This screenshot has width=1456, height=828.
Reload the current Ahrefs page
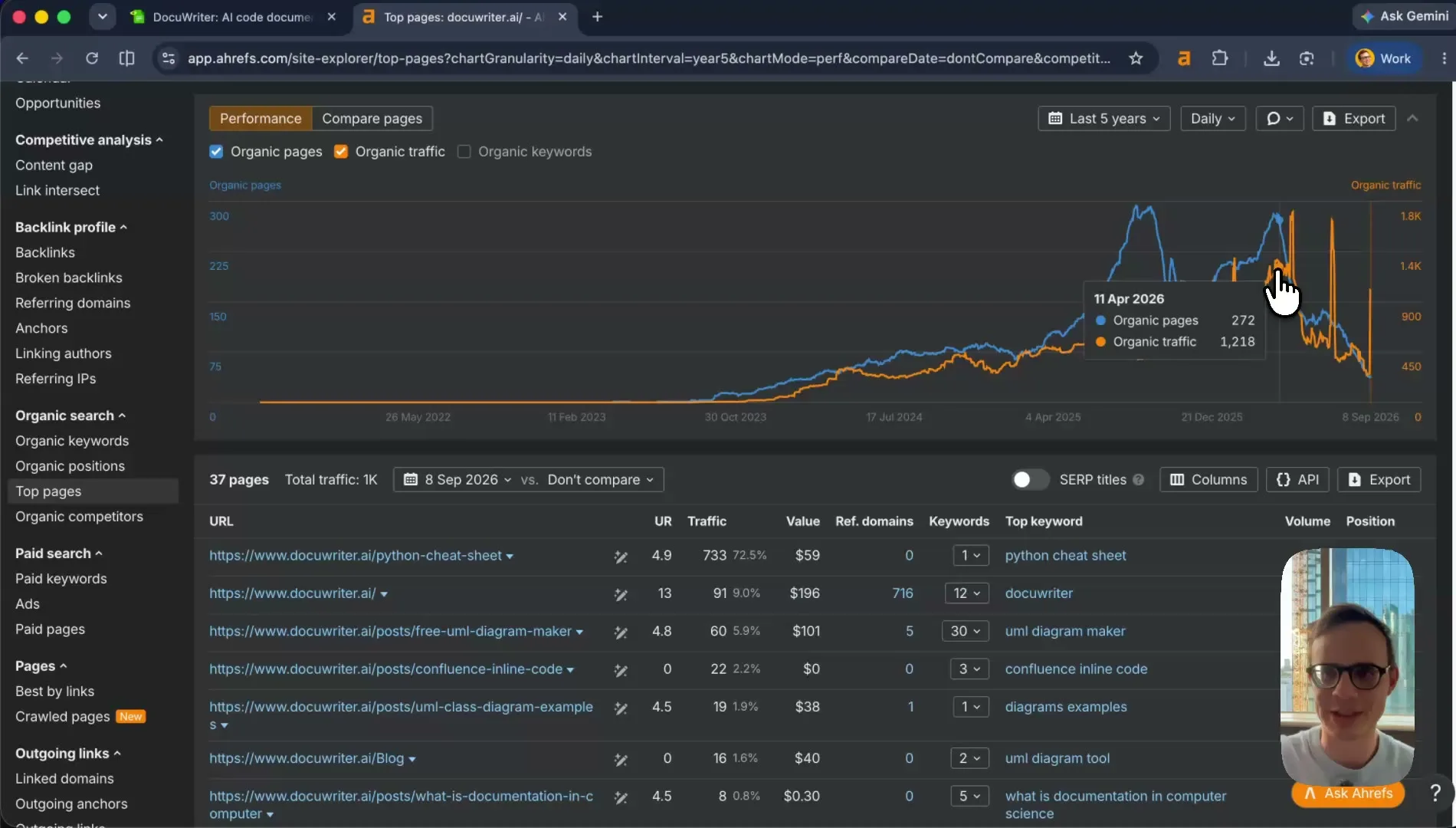(92, 58)
